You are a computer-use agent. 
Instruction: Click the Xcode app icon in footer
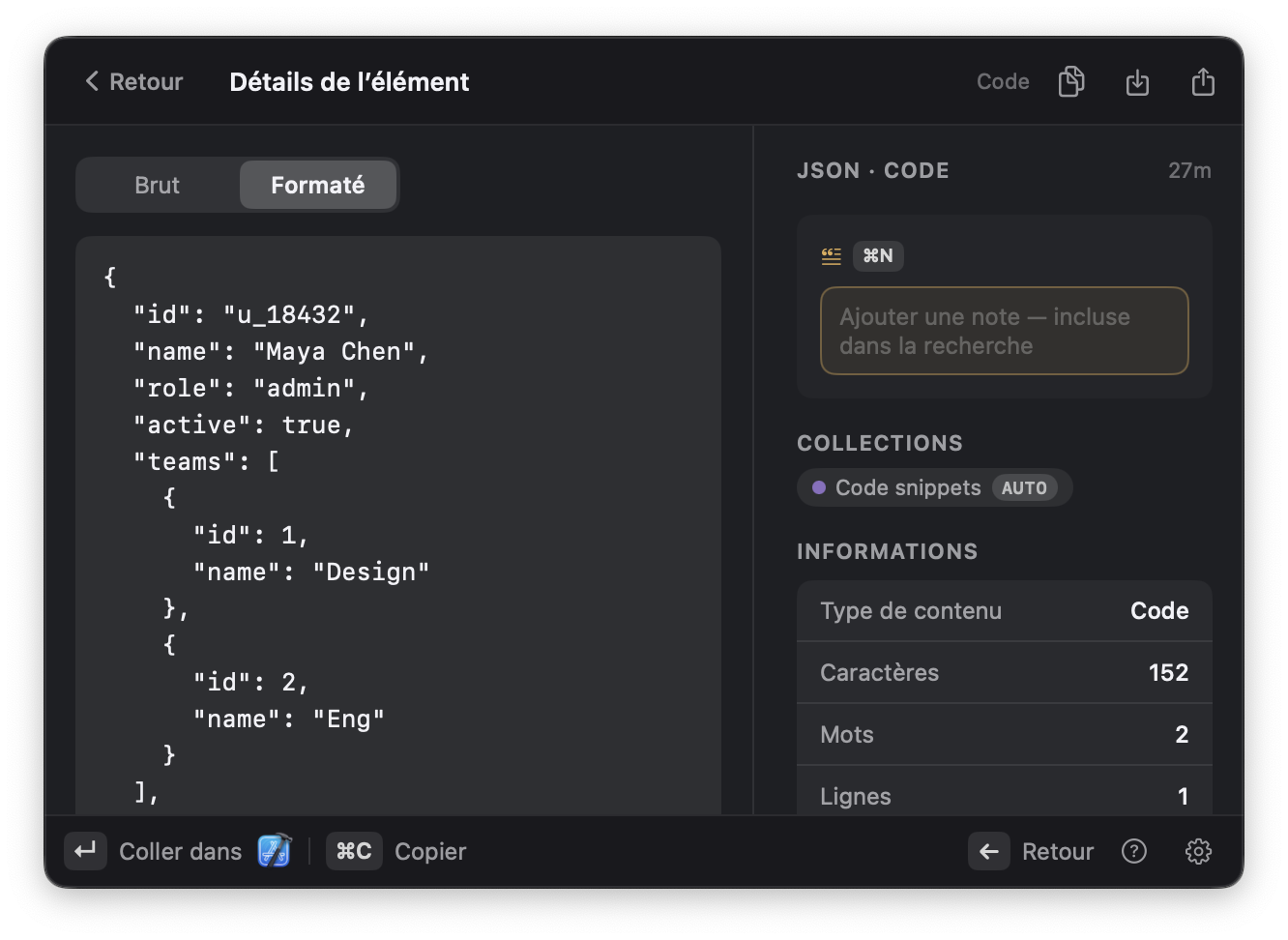(275, 850)
